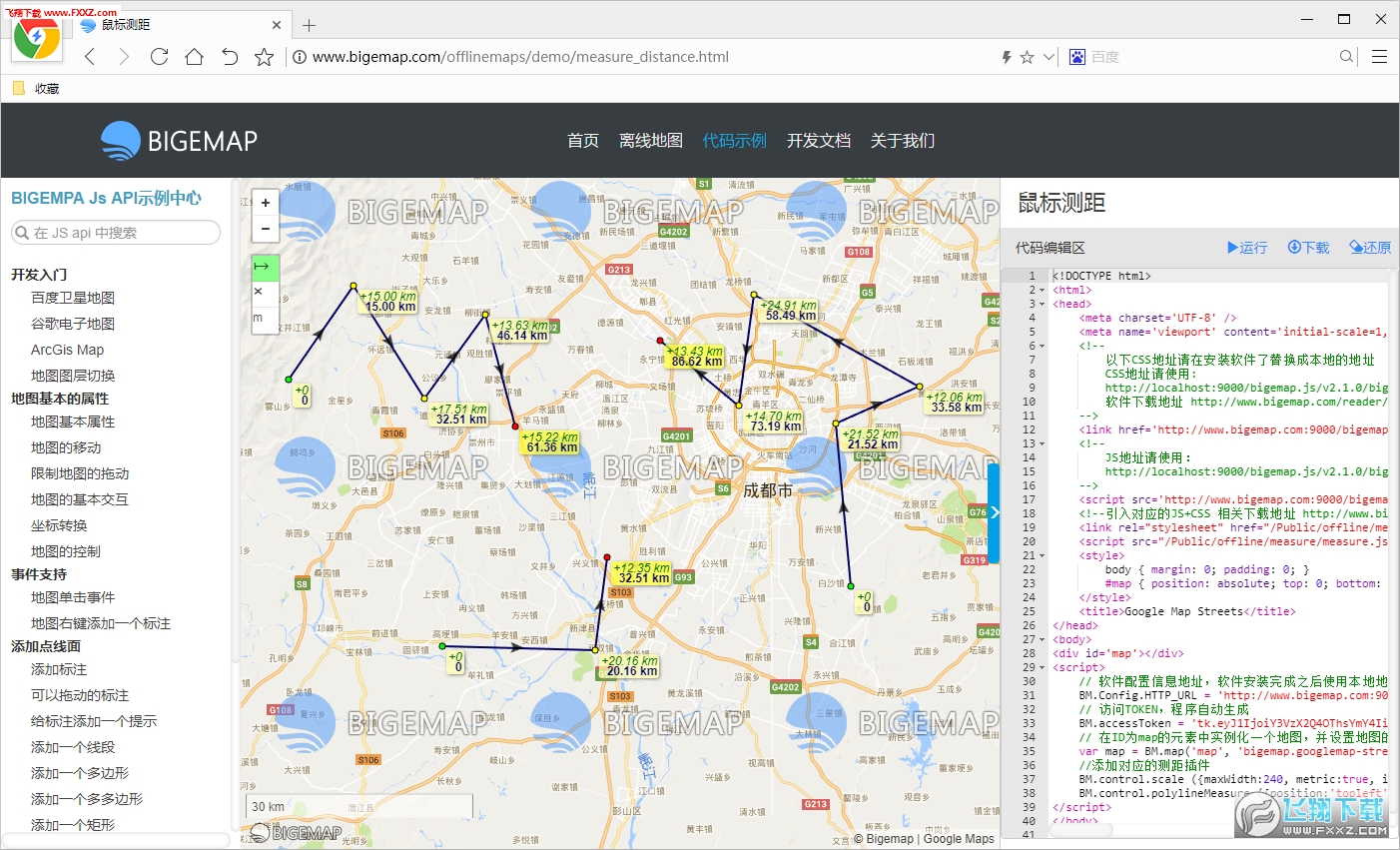
Task: Click the Bigemap attribution link
Action: click(x=890, y=839)
